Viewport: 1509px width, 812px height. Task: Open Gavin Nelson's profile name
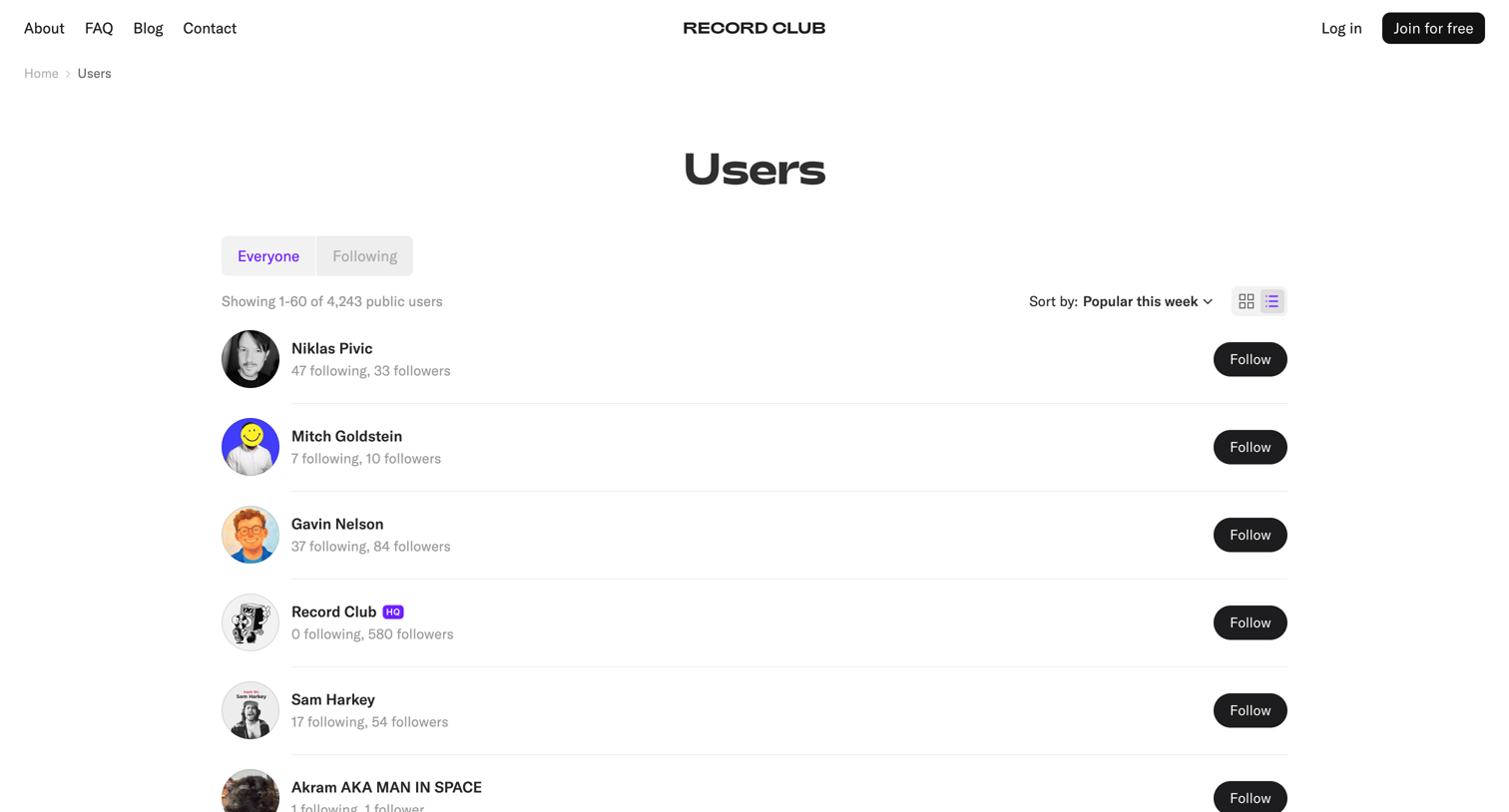click(337, 525)
